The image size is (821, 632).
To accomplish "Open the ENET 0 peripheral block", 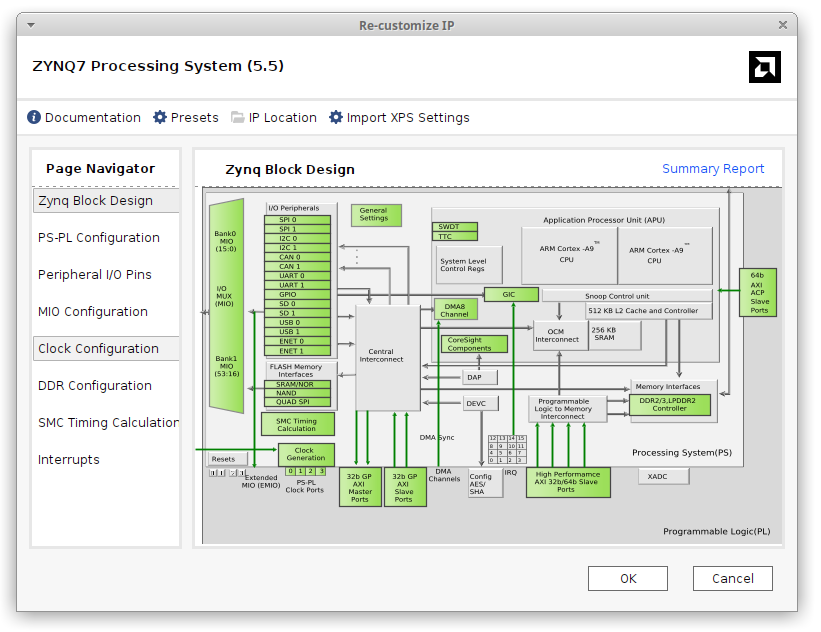I will (297, 341).
